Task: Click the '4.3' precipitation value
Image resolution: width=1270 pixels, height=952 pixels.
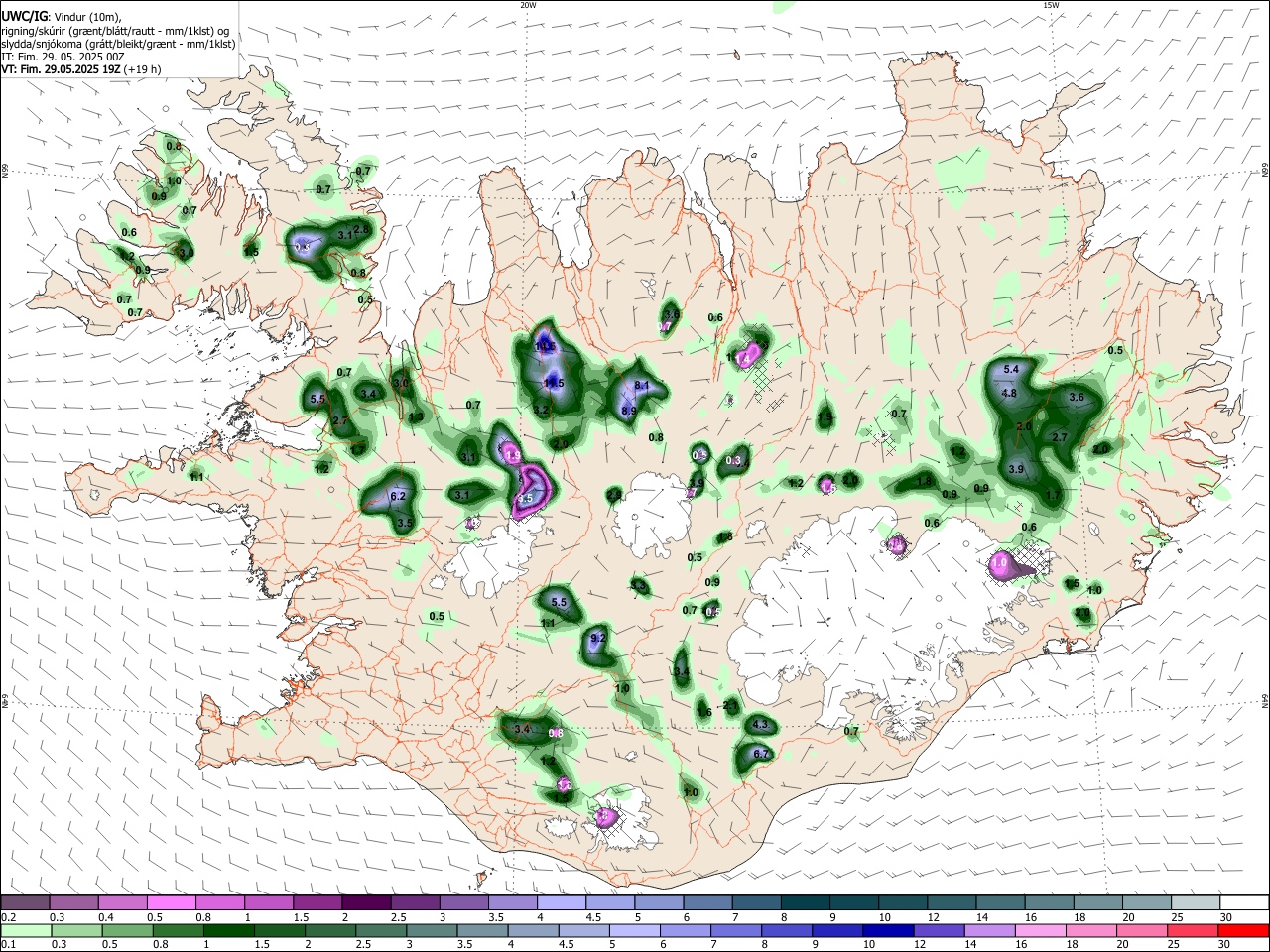Action: (761, 725)
